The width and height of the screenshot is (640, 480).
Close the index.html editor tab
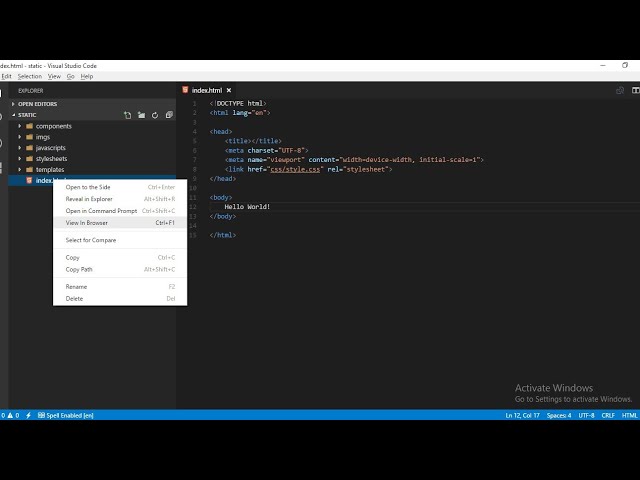pyautogui.click(x=229, y=90)
